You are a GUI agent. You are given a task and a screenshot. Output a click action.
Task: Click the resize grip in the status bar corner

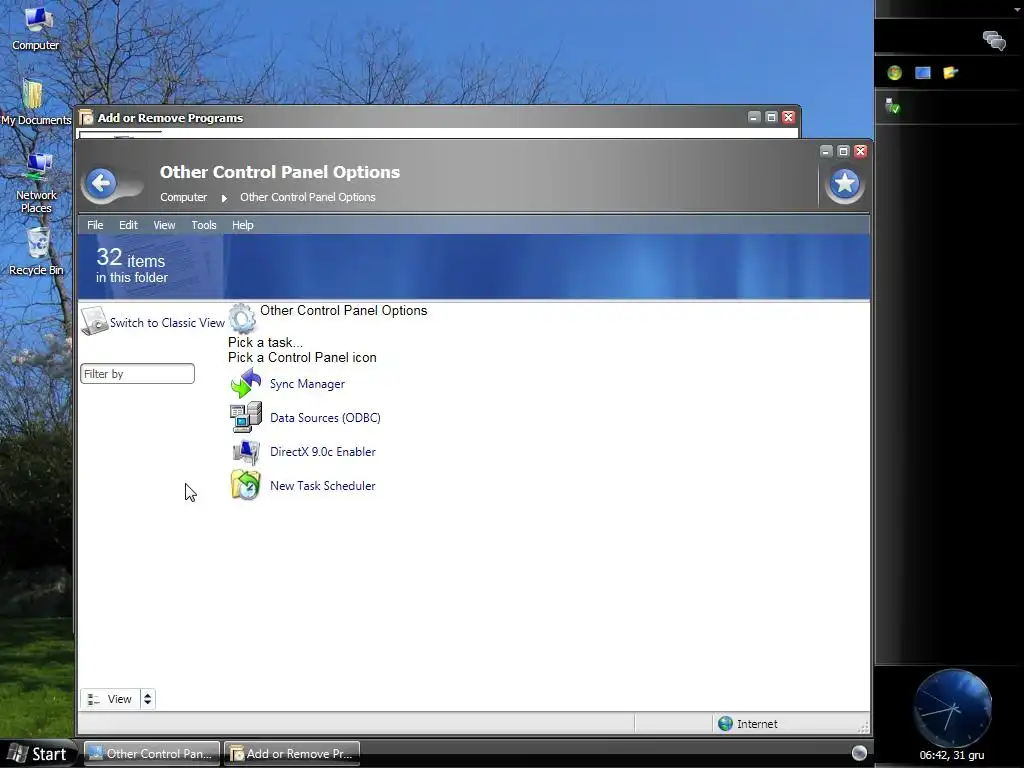click(x=863, y=727)
